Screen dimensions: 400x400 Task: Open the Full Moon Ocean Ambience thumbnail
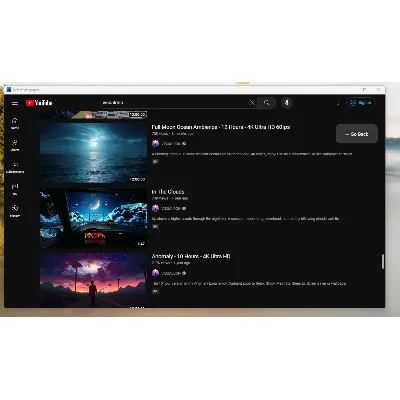(x=93, y=153)
